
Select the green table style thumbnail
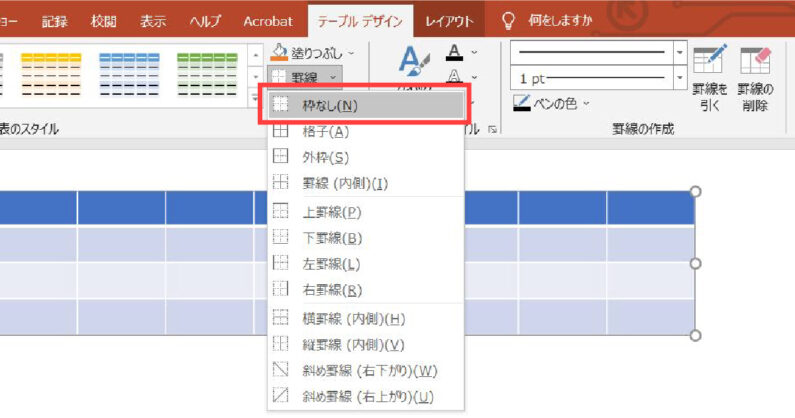[x=207, y=75]
